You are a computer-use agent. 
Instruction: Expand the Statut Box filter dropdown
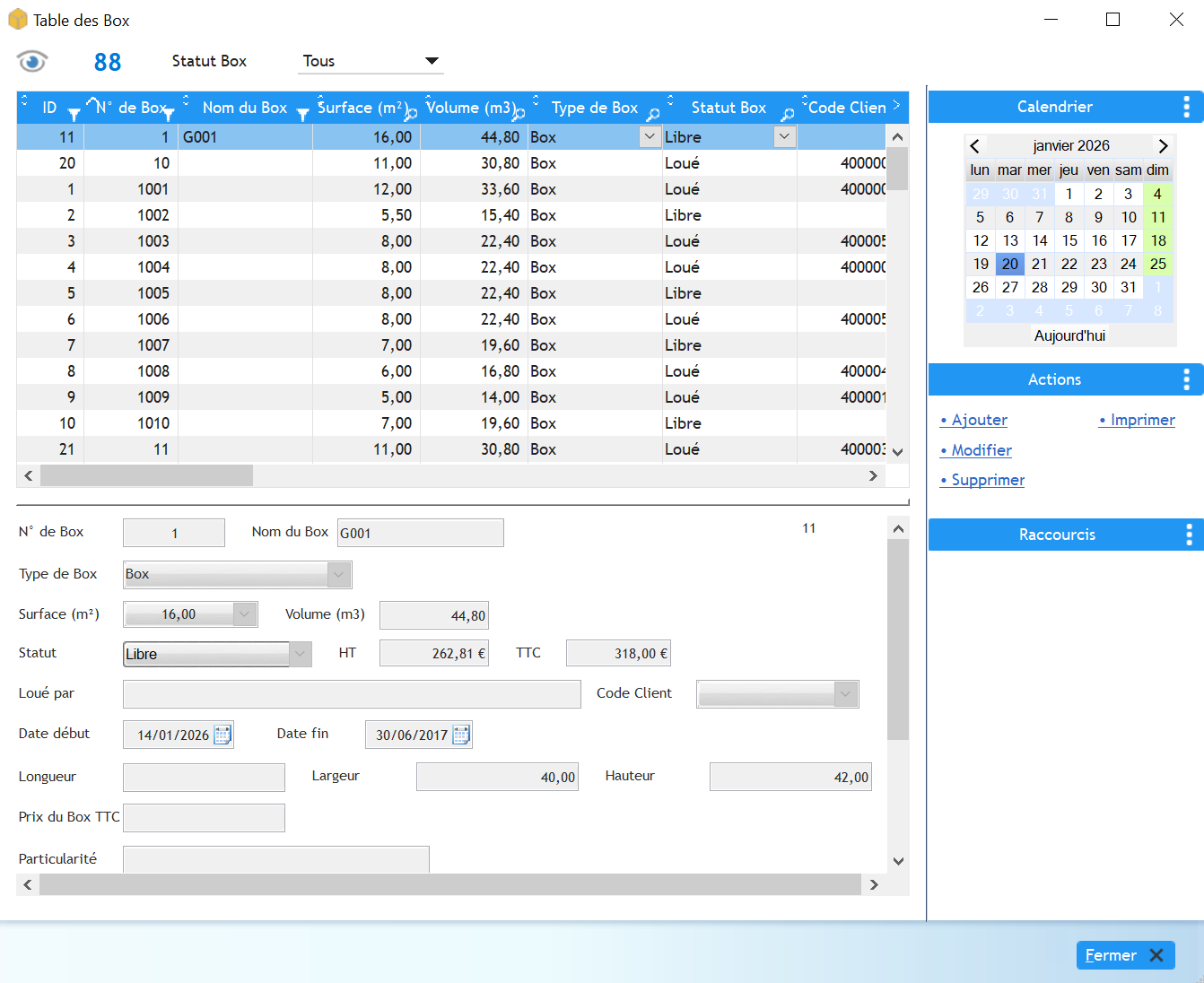click(432, 61)
